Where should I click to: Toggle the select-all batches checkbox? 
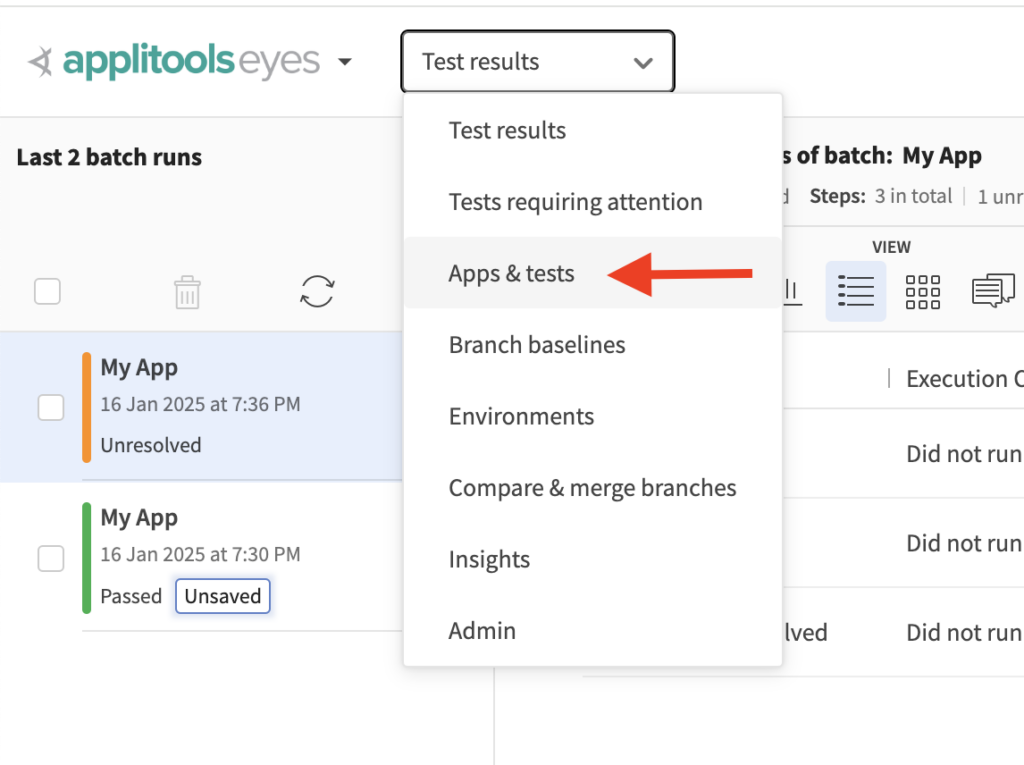47,291
